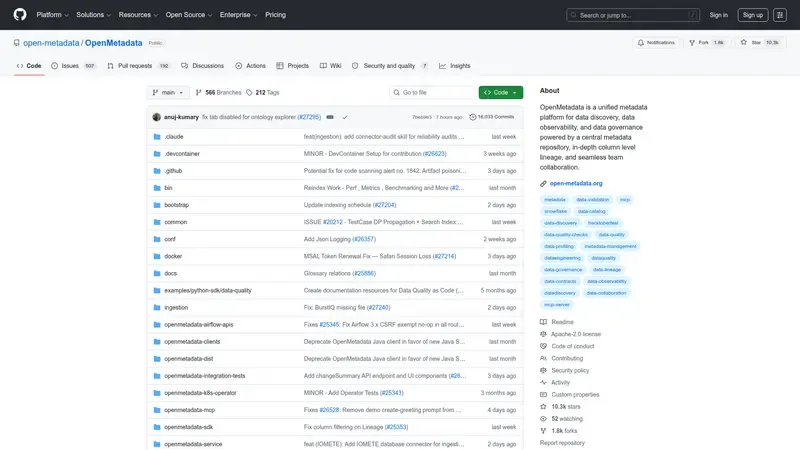Open the Readme book icon link

[543, 322]
